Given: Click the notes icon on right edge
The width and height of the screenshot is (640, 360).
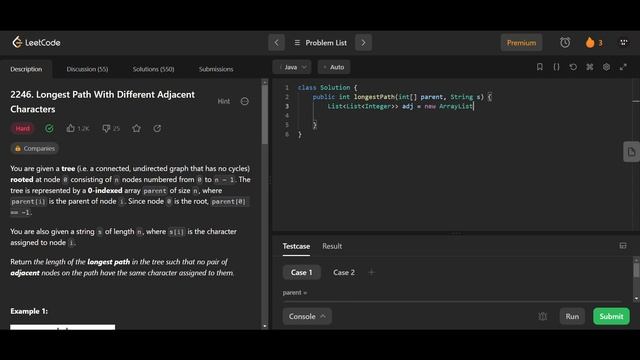Looking at the screenshot, I should click(x=631, y=152).
